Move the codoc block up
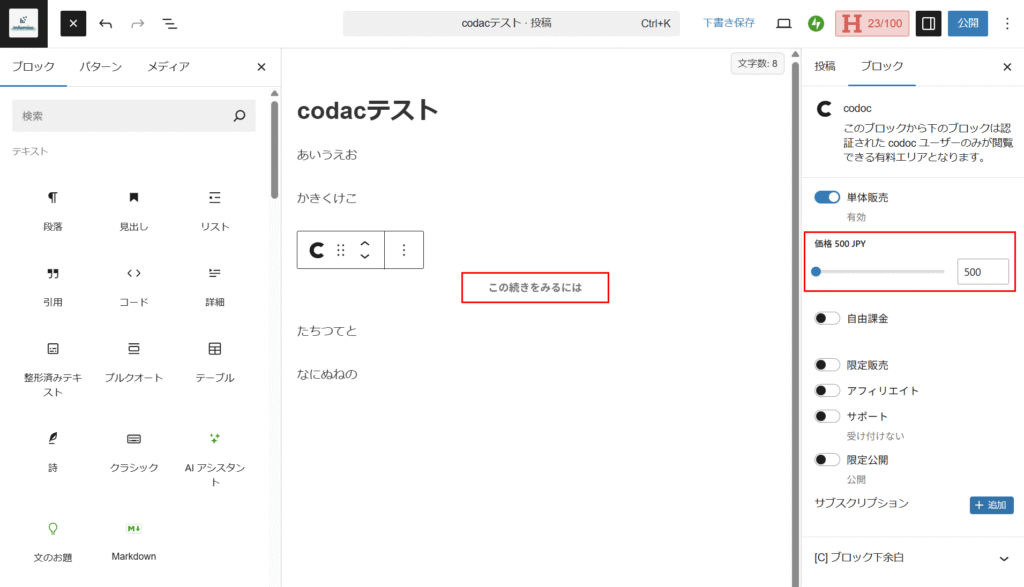 (x=365, y=243)
